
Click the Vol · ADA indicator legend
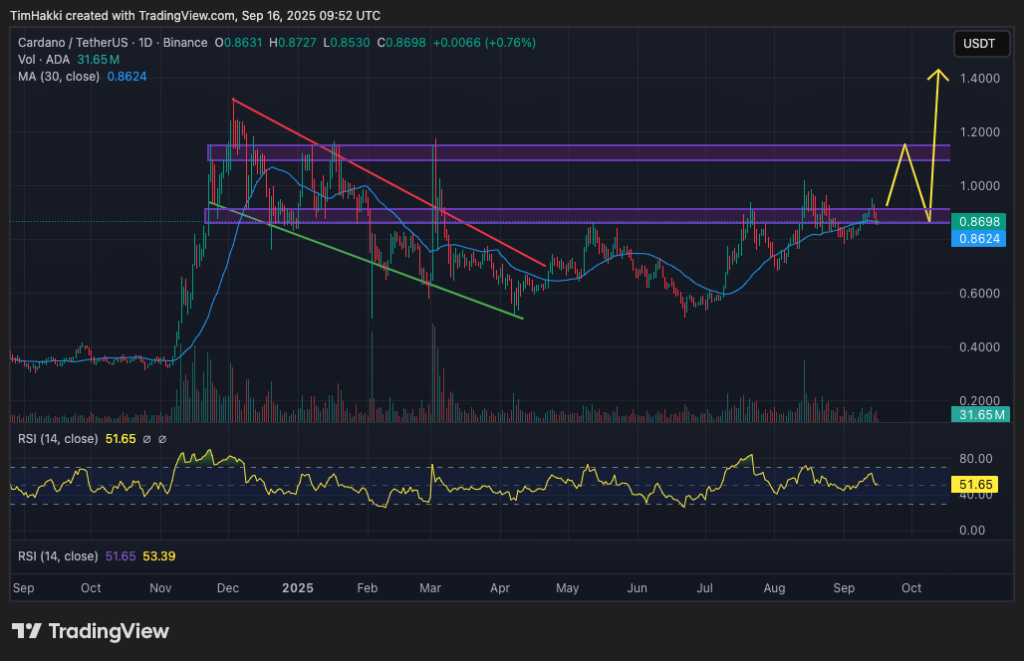click(42, 60)
